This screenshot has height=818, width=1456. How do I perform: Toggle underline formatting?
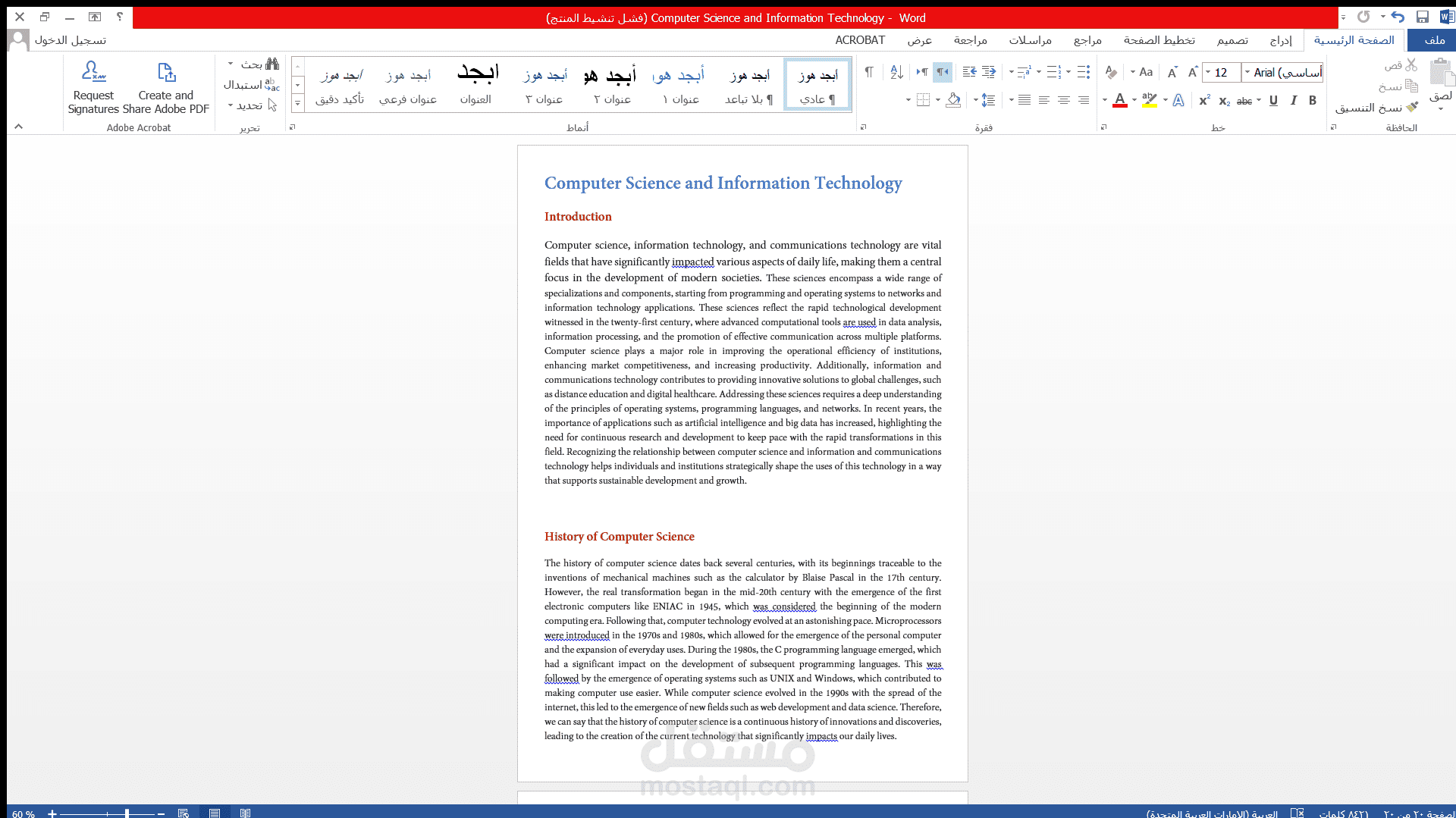tap(1273, 100)
